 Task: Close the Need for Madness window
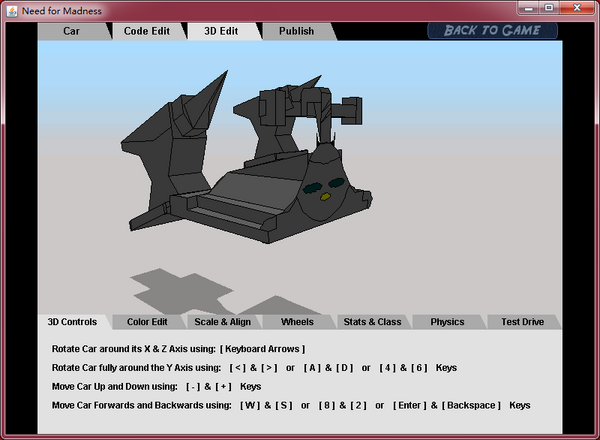coord(577,8)
